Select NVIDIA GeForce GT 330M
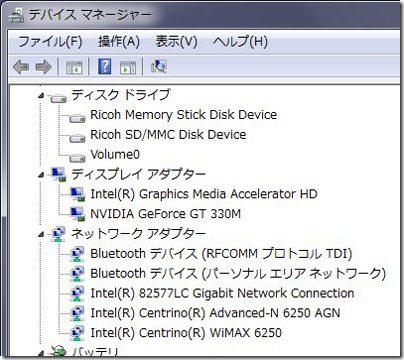Viewport: 404px width, 360px height. tap(165, 214)
